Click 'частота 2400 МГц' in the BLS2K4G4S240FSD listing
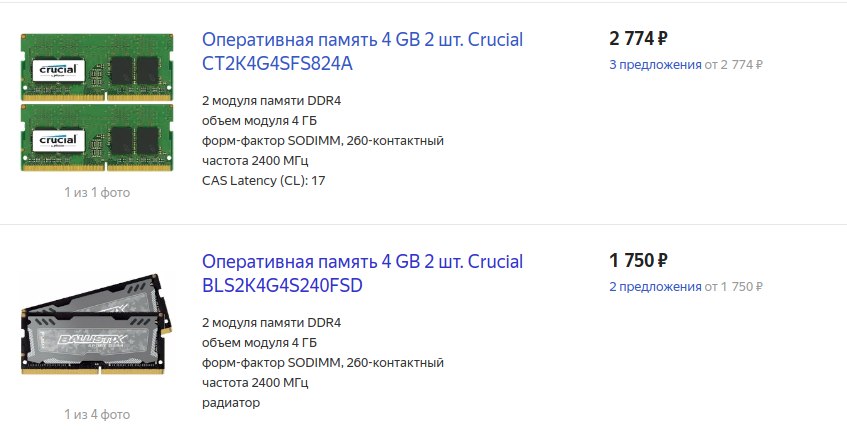 [255, 383]
